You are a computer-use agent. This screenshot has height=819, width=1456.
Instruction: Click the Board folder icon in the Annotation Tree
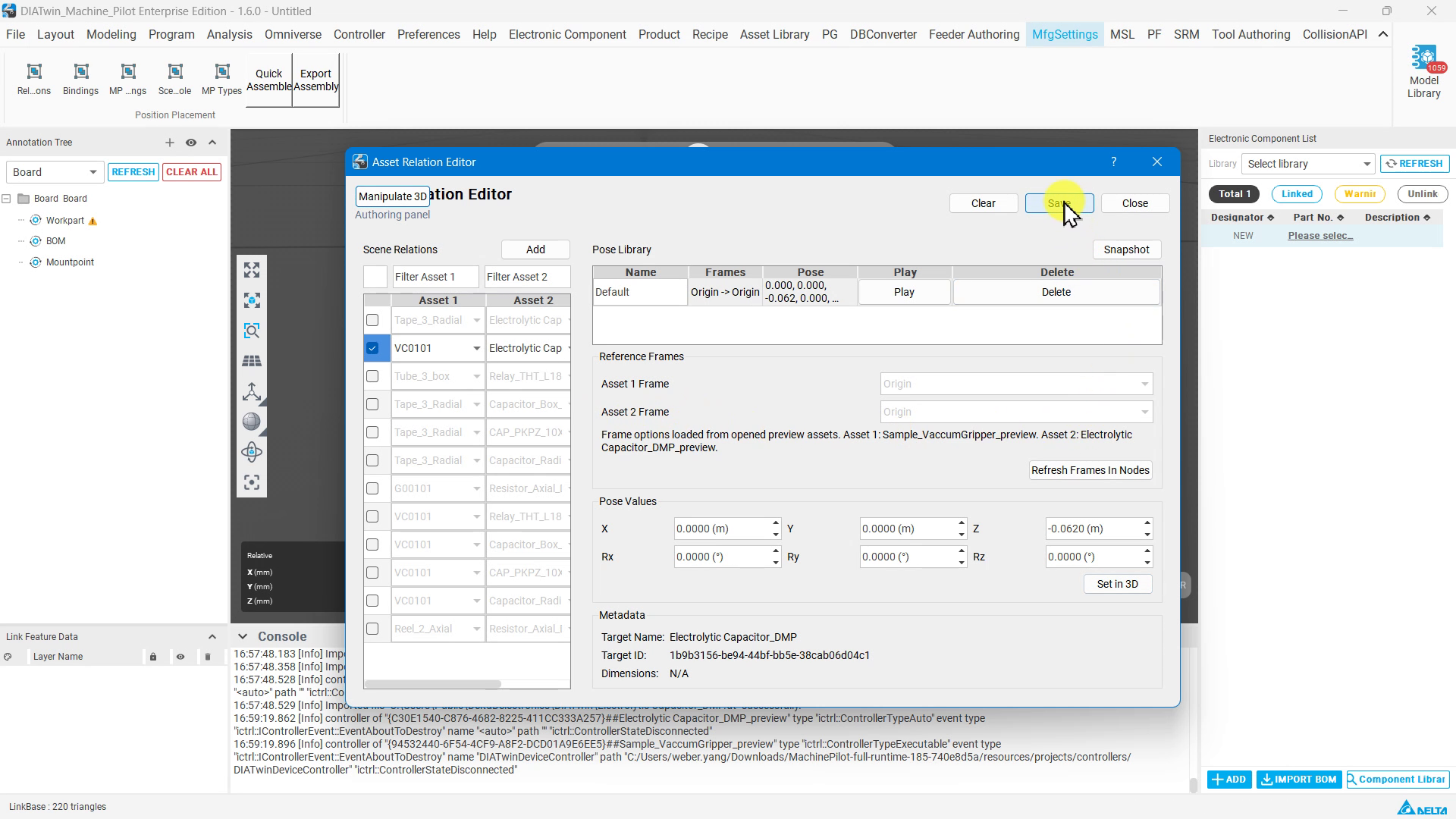point(24,199)
